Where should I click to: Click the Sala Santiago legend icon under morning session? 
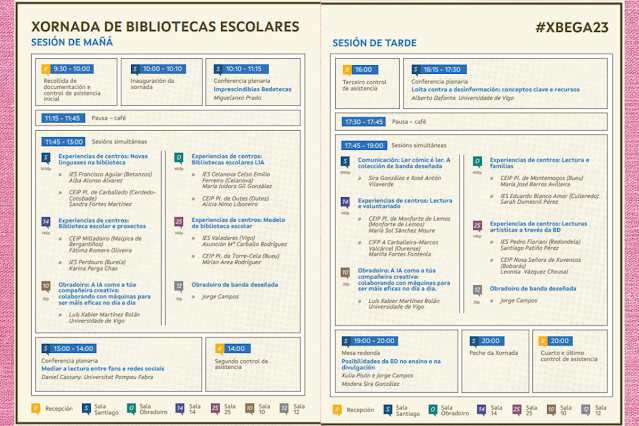pyautogui.click(x=86, y=408)
